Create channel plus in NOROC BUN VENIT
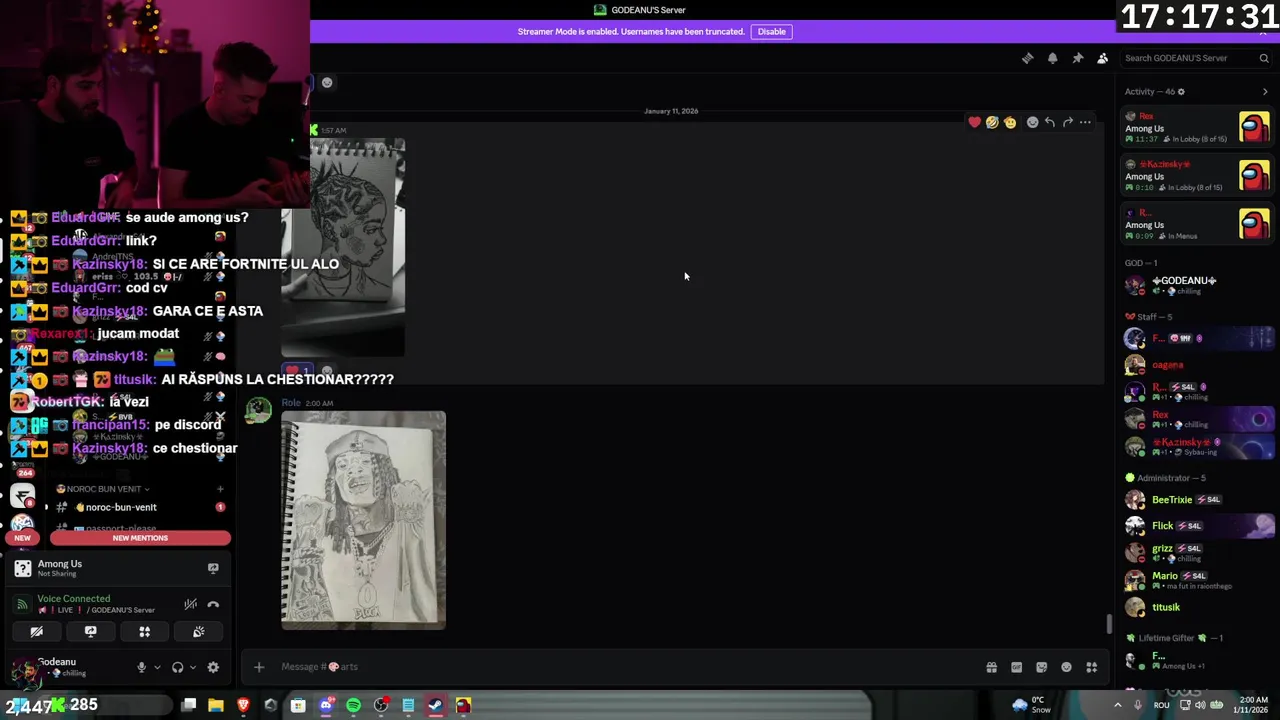Viewport: 1280px width, 720px height. (220, 489)
